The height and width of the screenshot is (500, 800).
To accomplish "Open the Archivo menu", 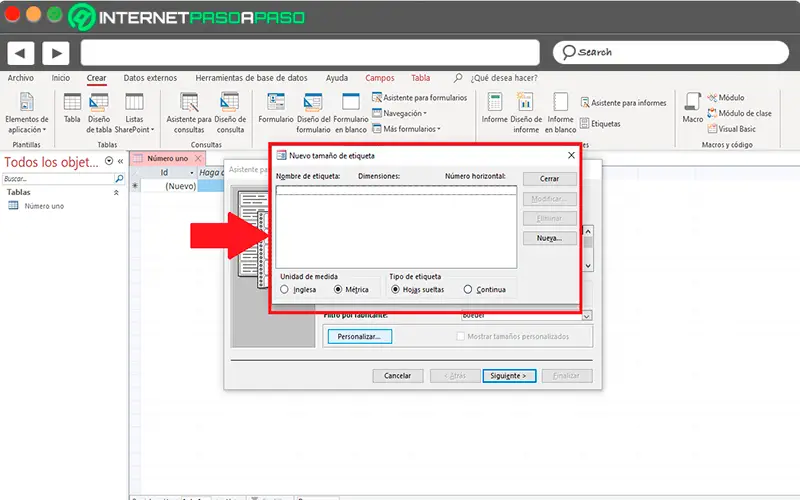I will pos(20,78).
